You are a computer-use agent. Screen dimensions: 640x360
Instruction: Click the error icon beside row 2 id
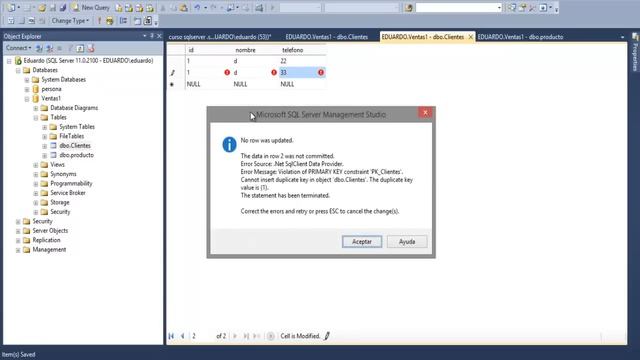[227, 72]
